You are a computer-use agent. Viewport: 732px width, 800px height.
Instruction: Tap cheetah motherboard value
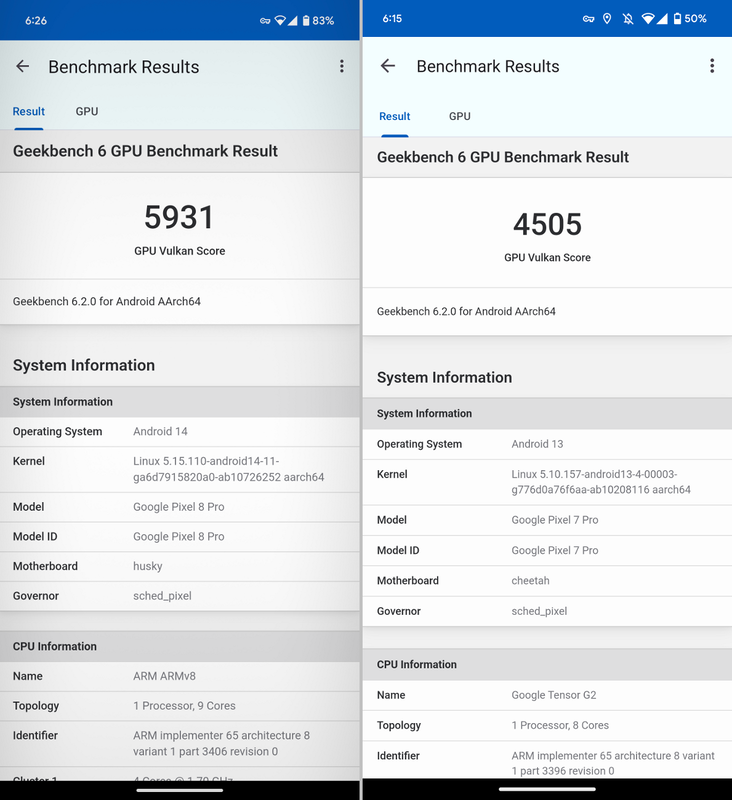click(531, 581)
